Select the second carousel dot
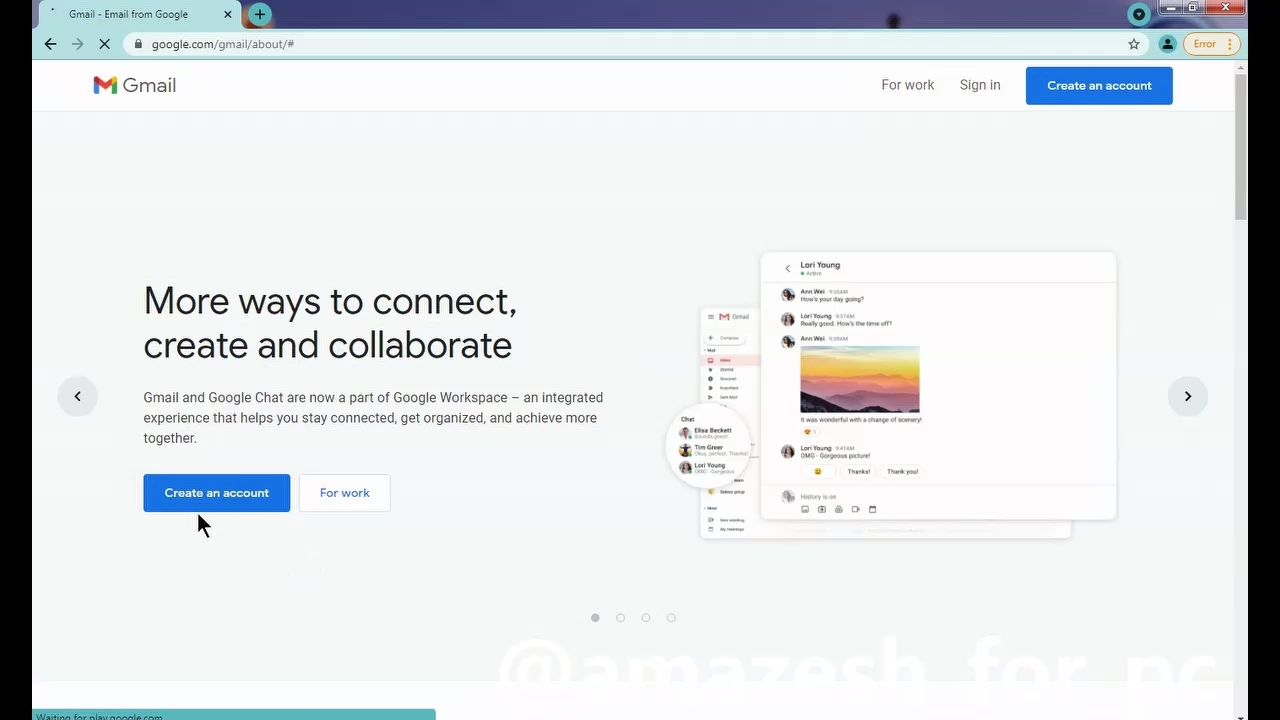The width and height of the screenshot is (1280, 720). pos(620,618)
